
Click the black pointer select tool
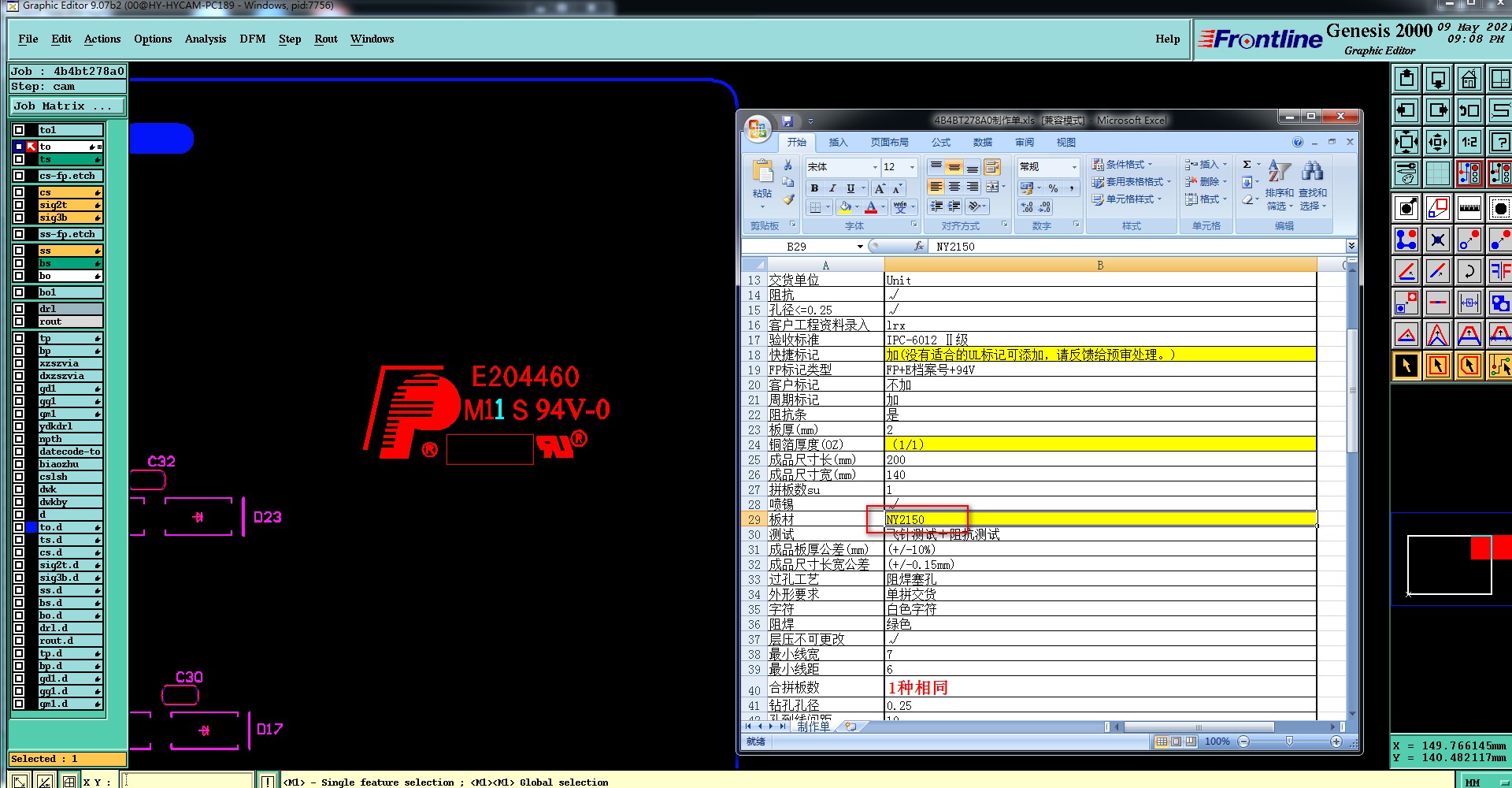1406,366
